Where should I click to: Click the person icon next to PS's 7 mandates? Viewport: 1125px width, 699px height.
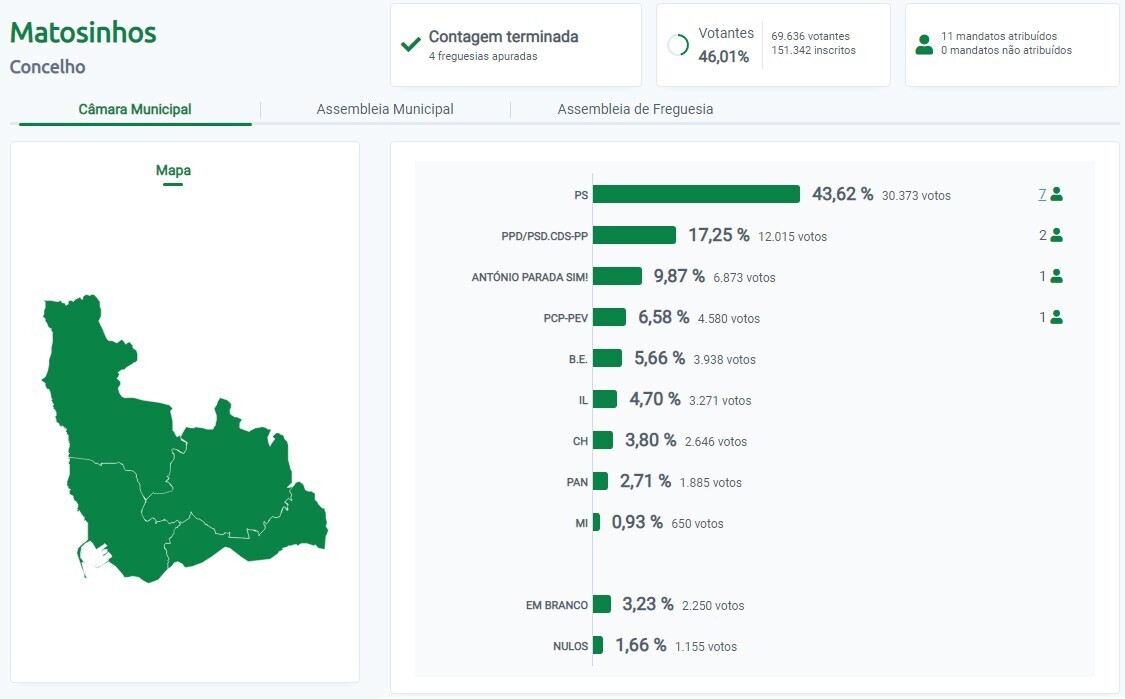[x=1057, y=195]
